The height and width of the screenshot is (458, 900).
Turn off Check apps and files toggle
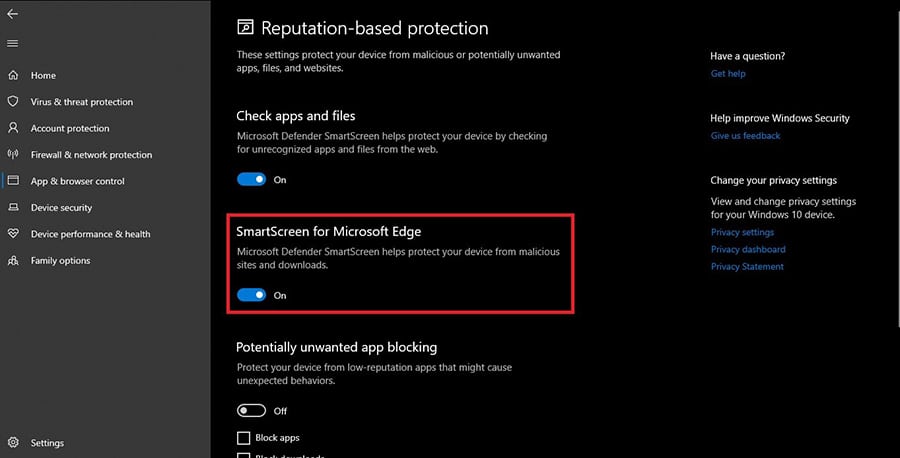(x=251, y=180)
